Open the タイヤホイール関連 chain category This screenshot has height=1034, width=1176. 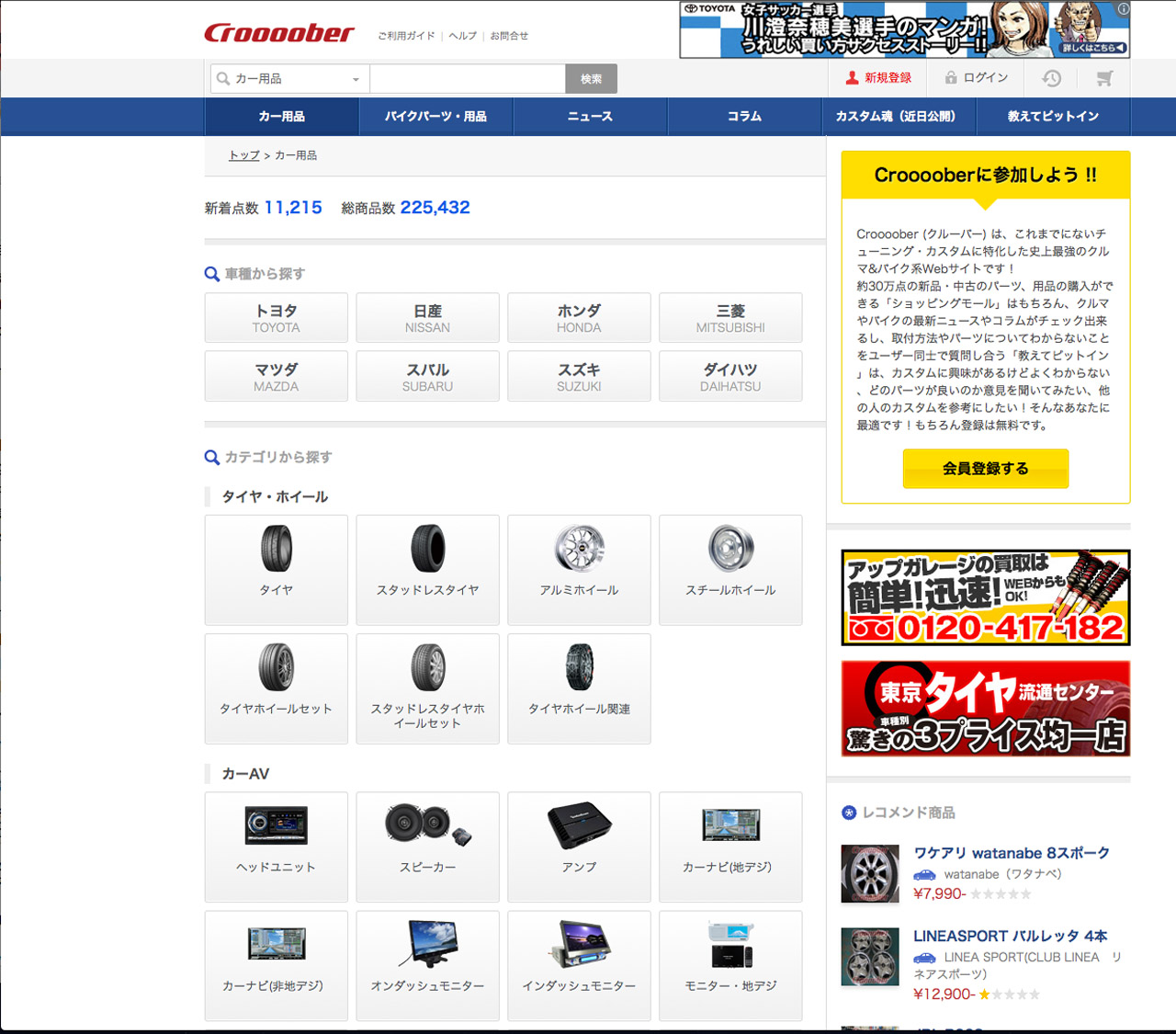click(580, 688)
